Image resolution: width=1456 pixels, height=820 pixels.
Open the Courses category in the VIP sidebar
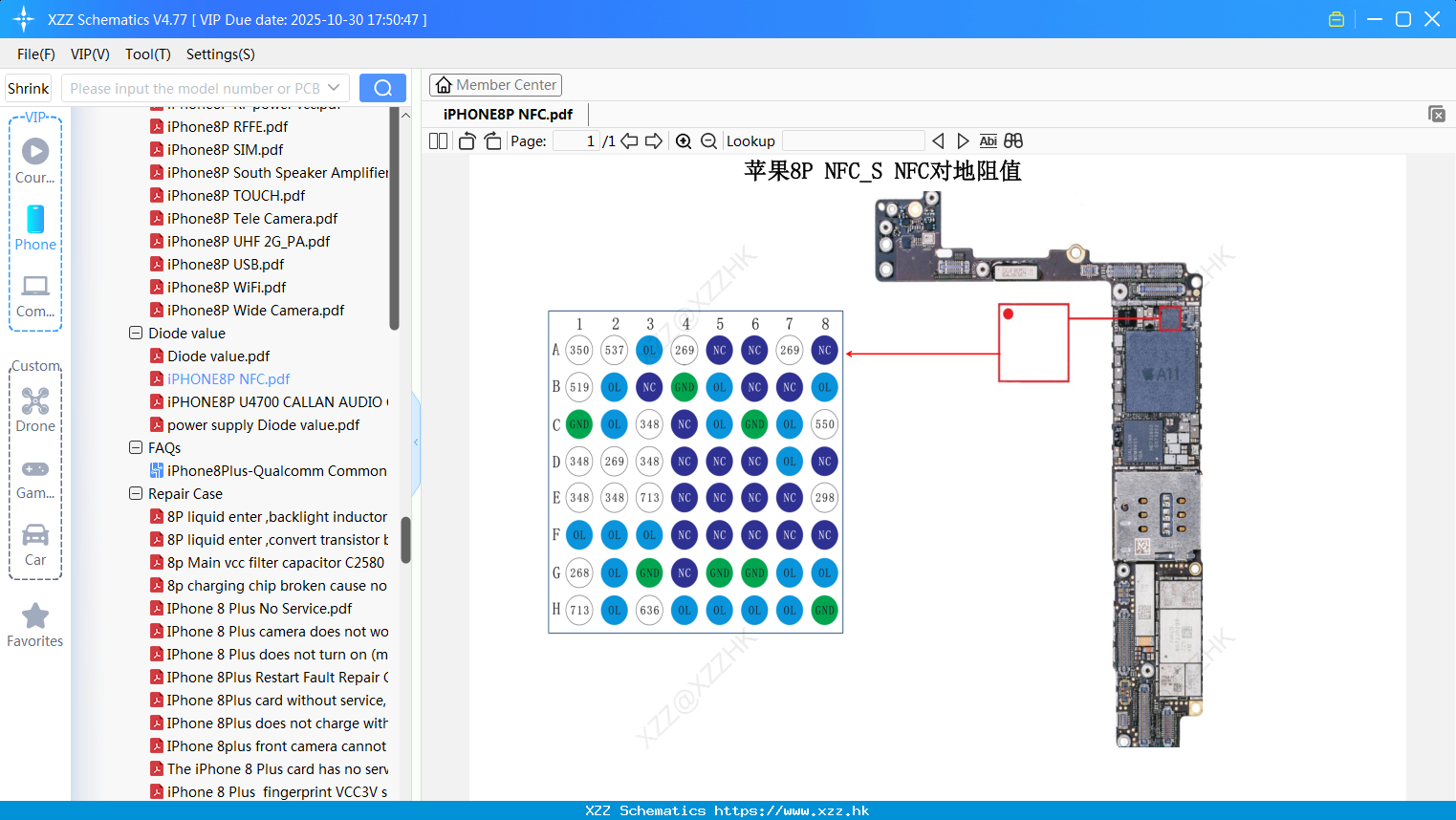(x=35, y=161)
